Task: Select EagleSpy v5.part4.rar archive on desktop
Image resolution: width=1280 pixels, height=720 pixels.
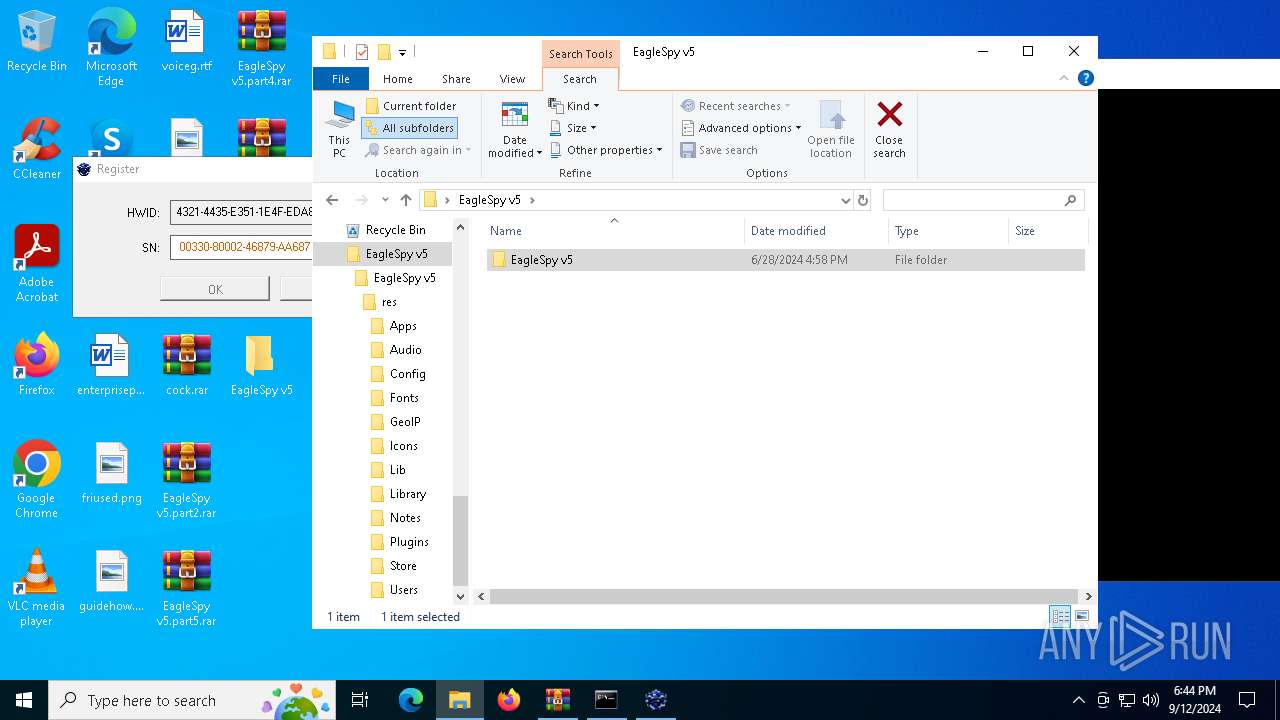Action: 262,47
